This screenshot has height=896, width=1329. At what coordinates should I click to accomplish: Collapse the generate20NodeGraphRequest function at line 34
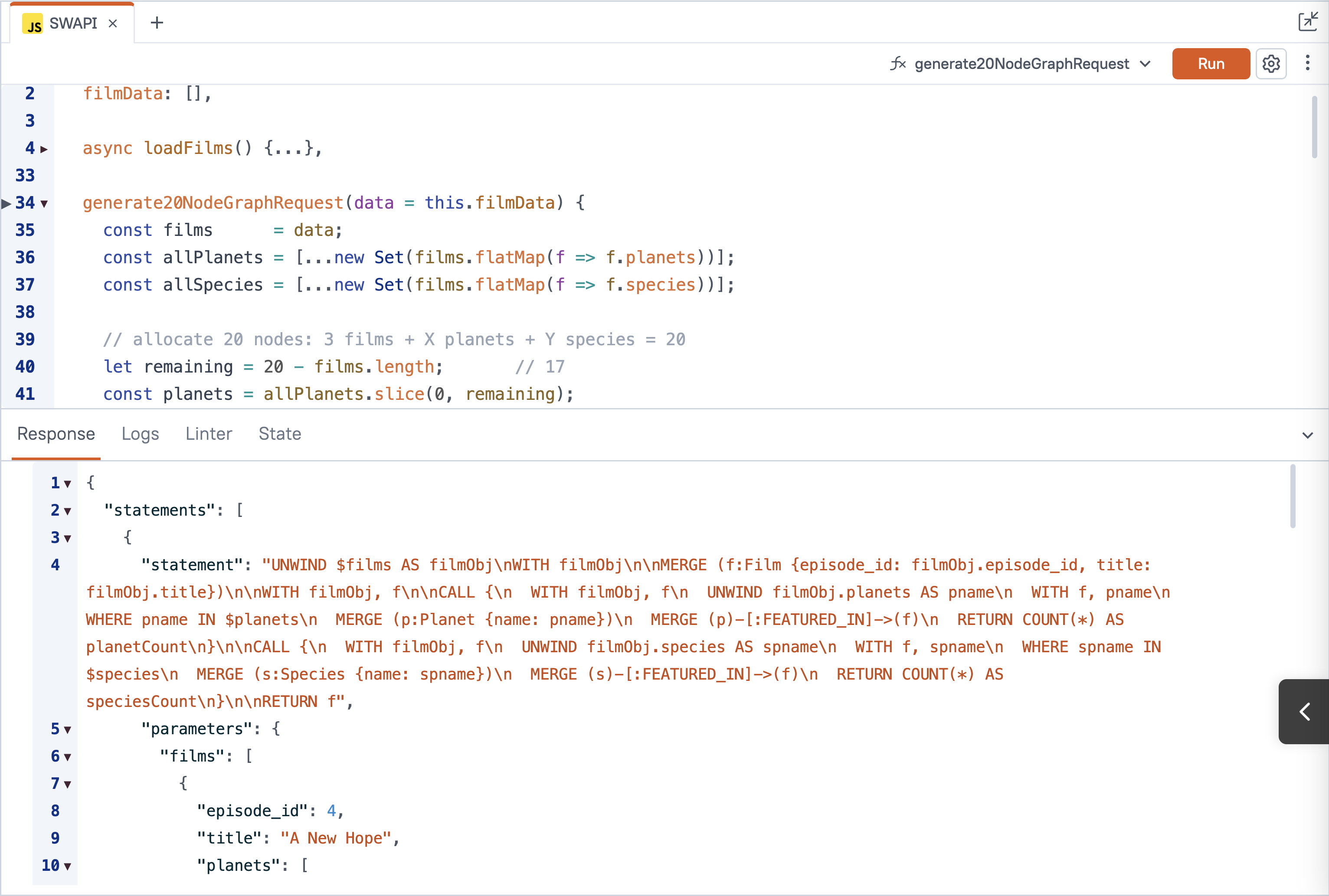point(44,203)
